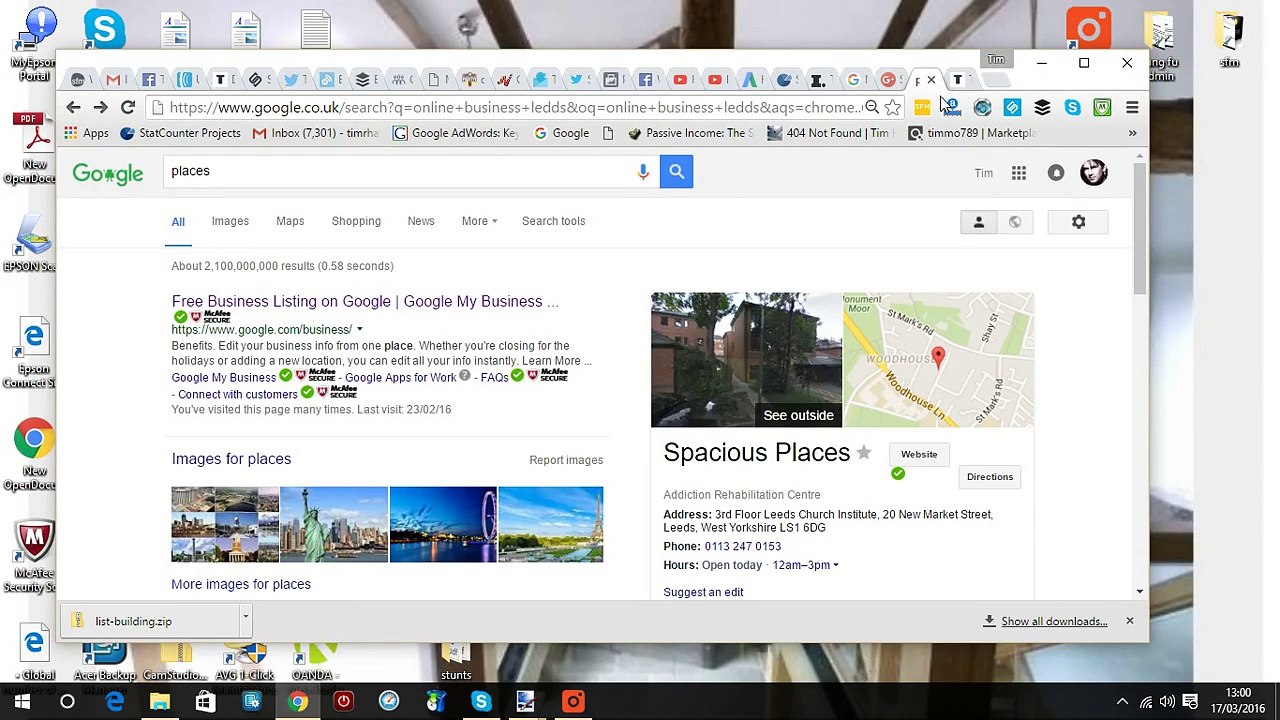Go forward to the next page
Screen dimensions: 1280x720
click(x=100, y=107)
